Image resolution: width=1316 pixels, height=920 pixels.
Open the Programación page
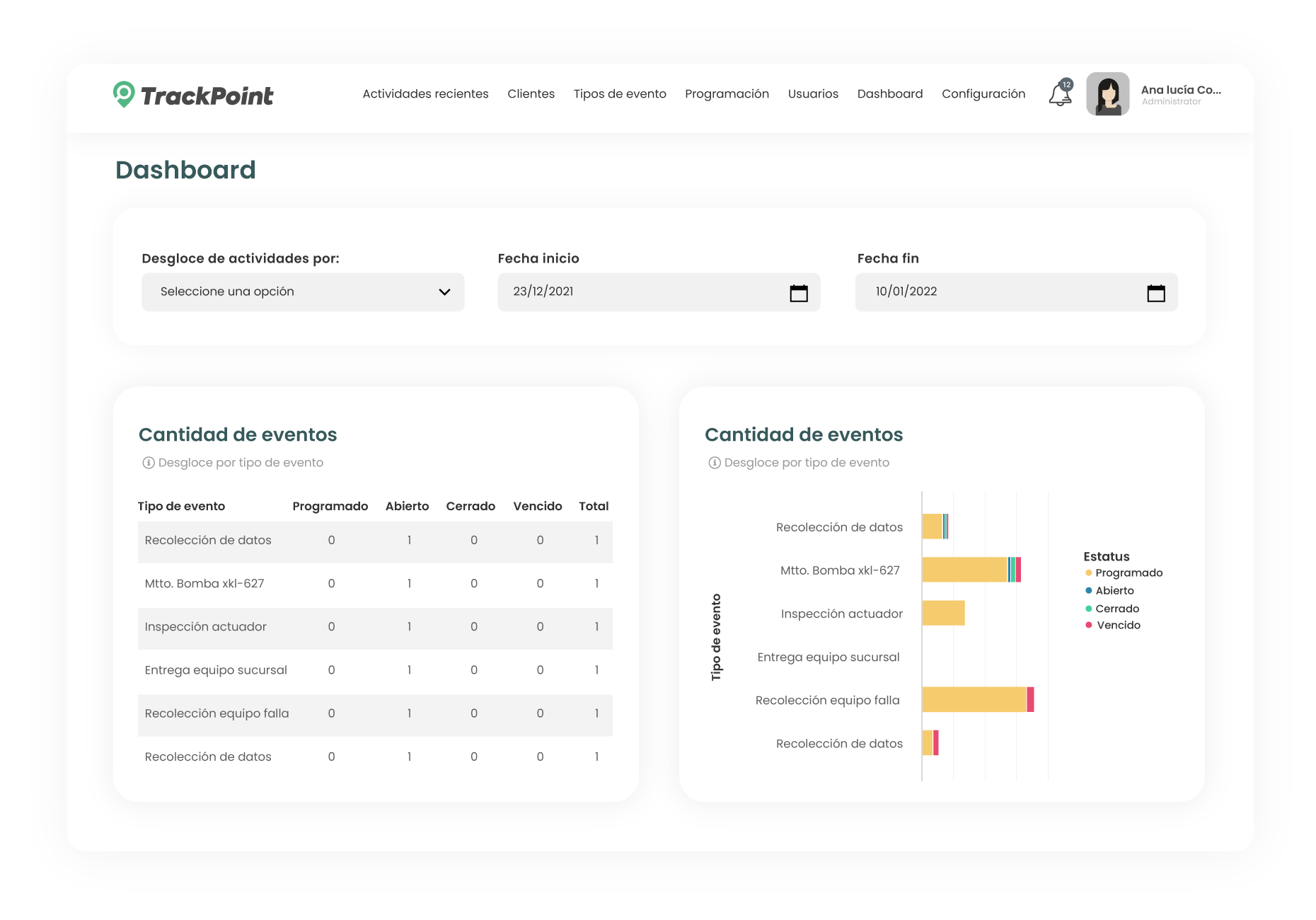(727, 94)
